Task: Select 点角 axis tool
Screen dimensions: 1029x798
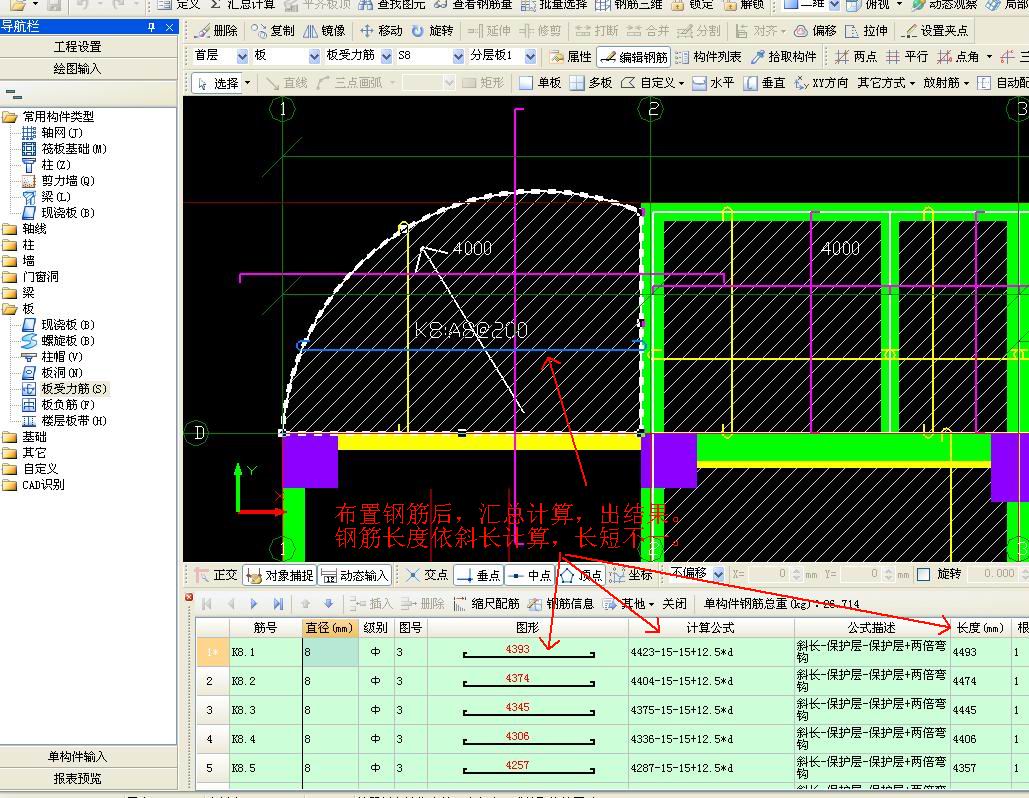Action: [x=959, y=56]
